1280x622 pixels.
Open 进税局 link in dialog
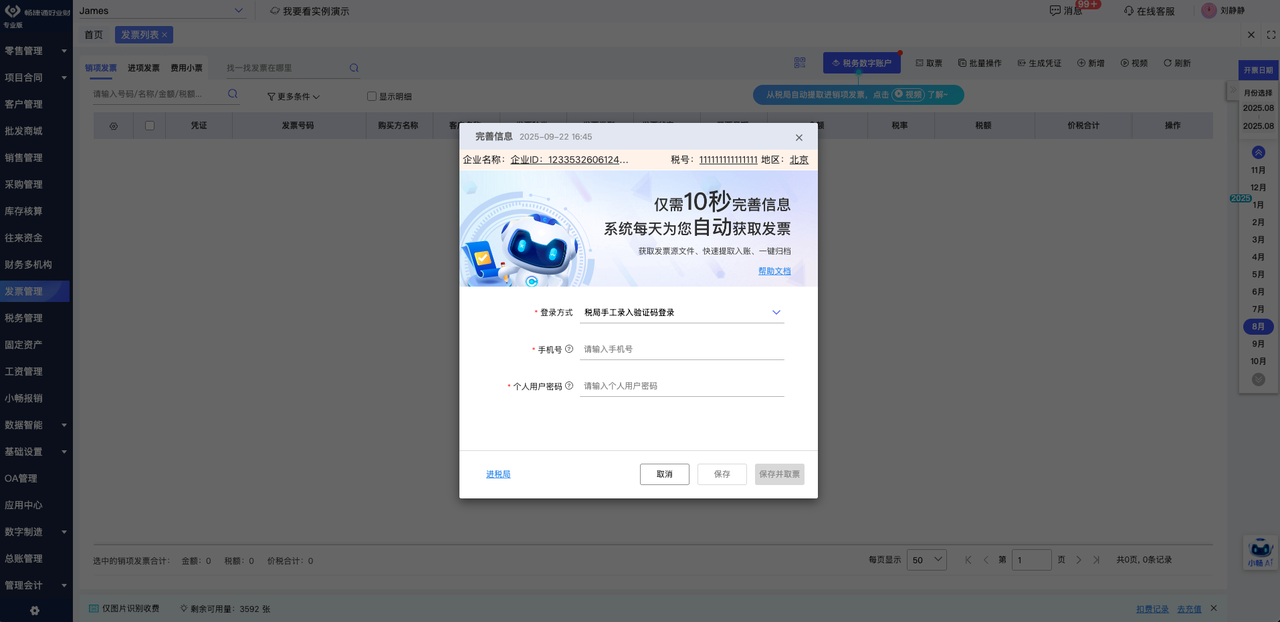(x=498, y=474)
